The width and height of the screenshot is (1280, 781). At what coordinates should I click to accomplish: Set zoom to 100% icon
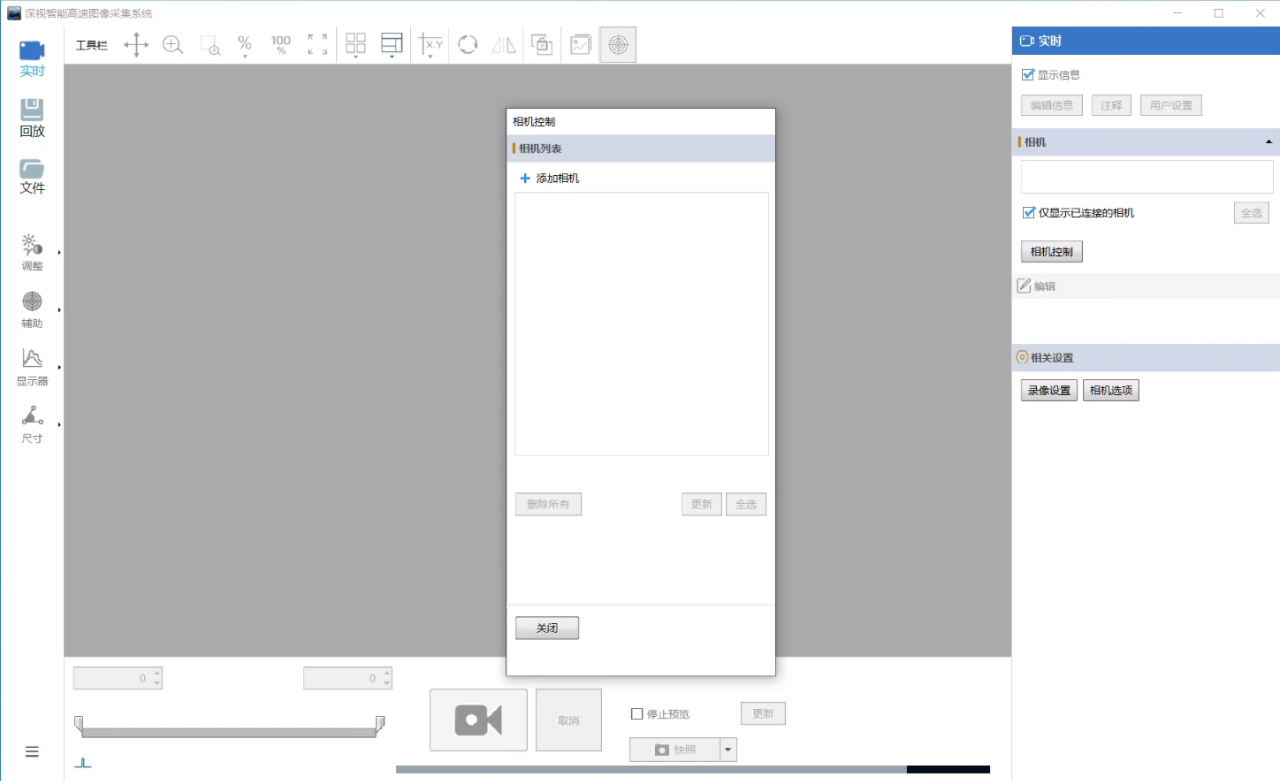tap(281, 45)
